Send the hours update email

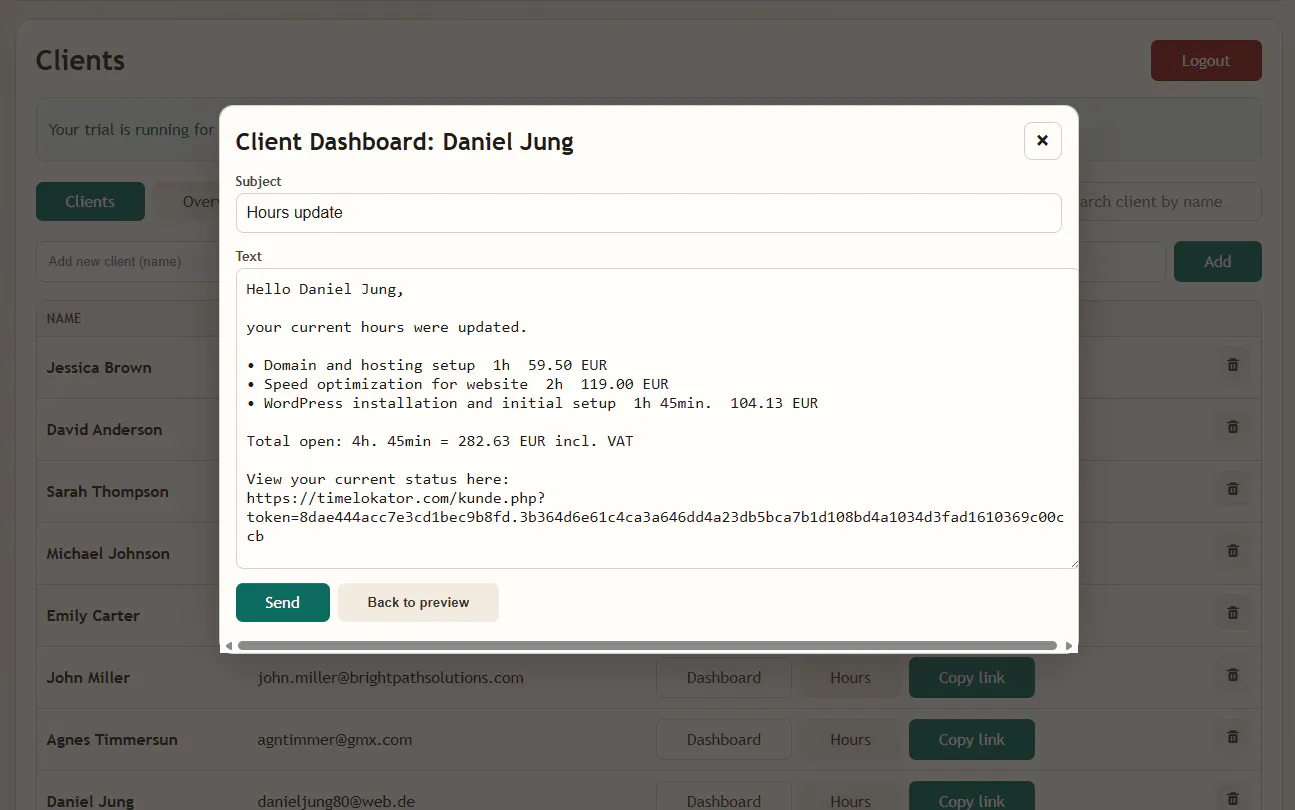[283, 602]
